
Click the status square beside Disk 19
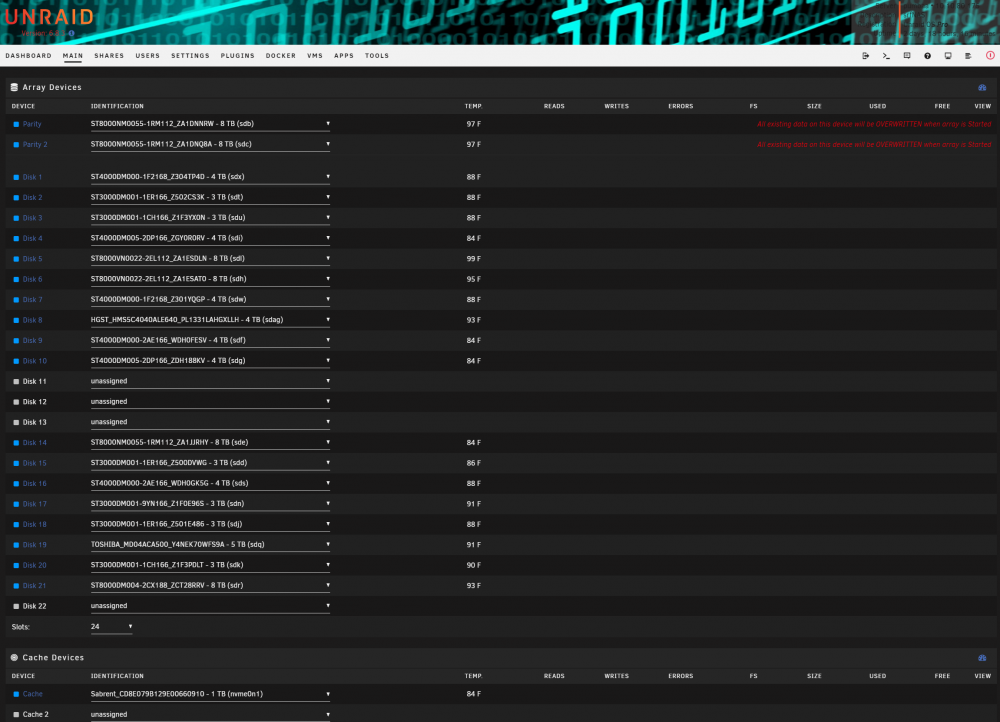click(x=16, y=545)
